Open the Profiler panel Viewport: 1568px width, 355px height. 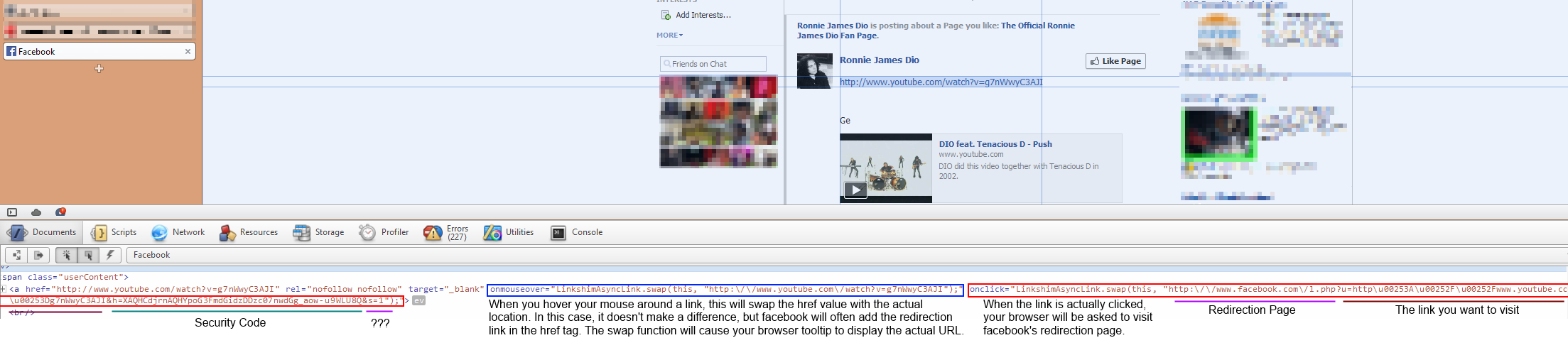[x=384, y=232]
